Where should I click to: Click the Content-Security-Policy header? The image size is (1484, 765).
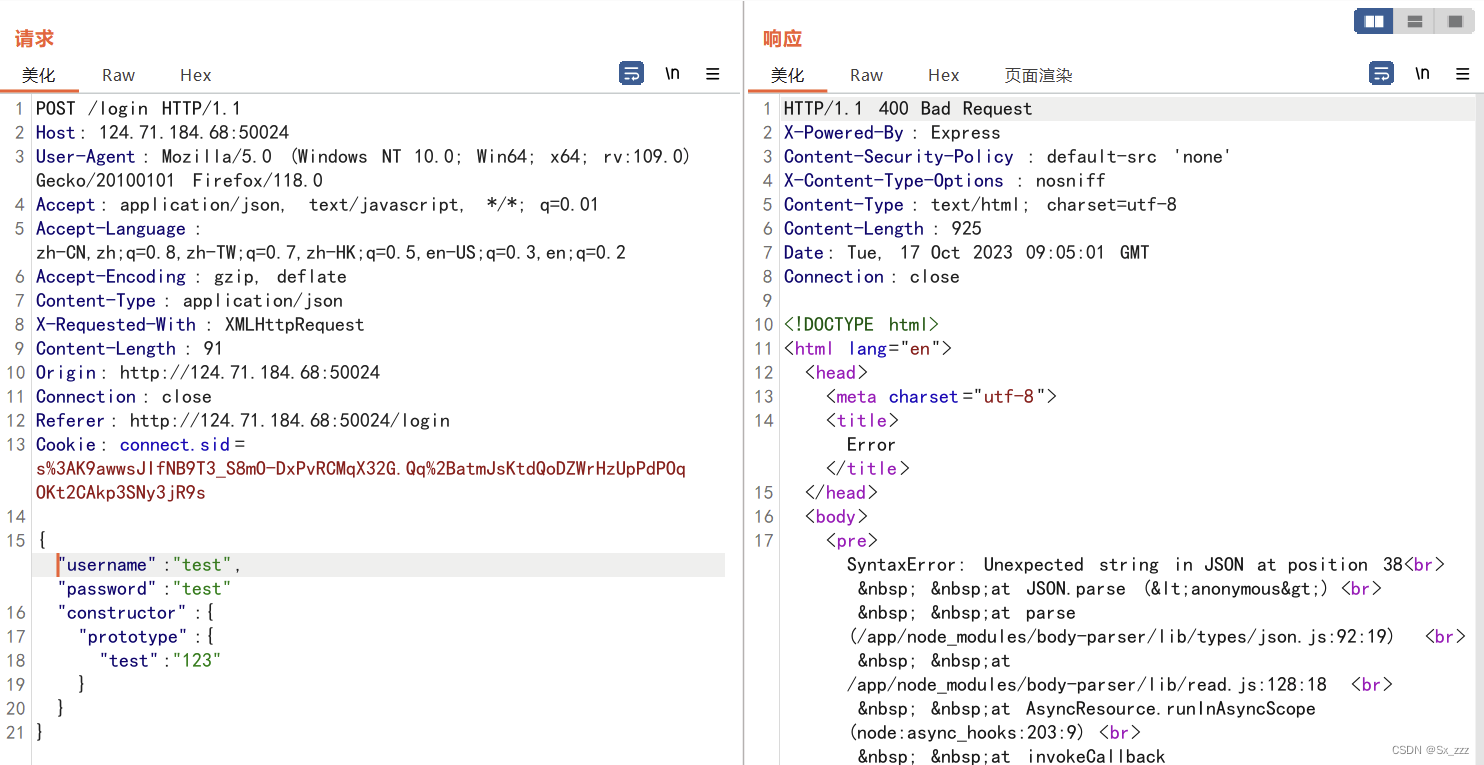1007,157
